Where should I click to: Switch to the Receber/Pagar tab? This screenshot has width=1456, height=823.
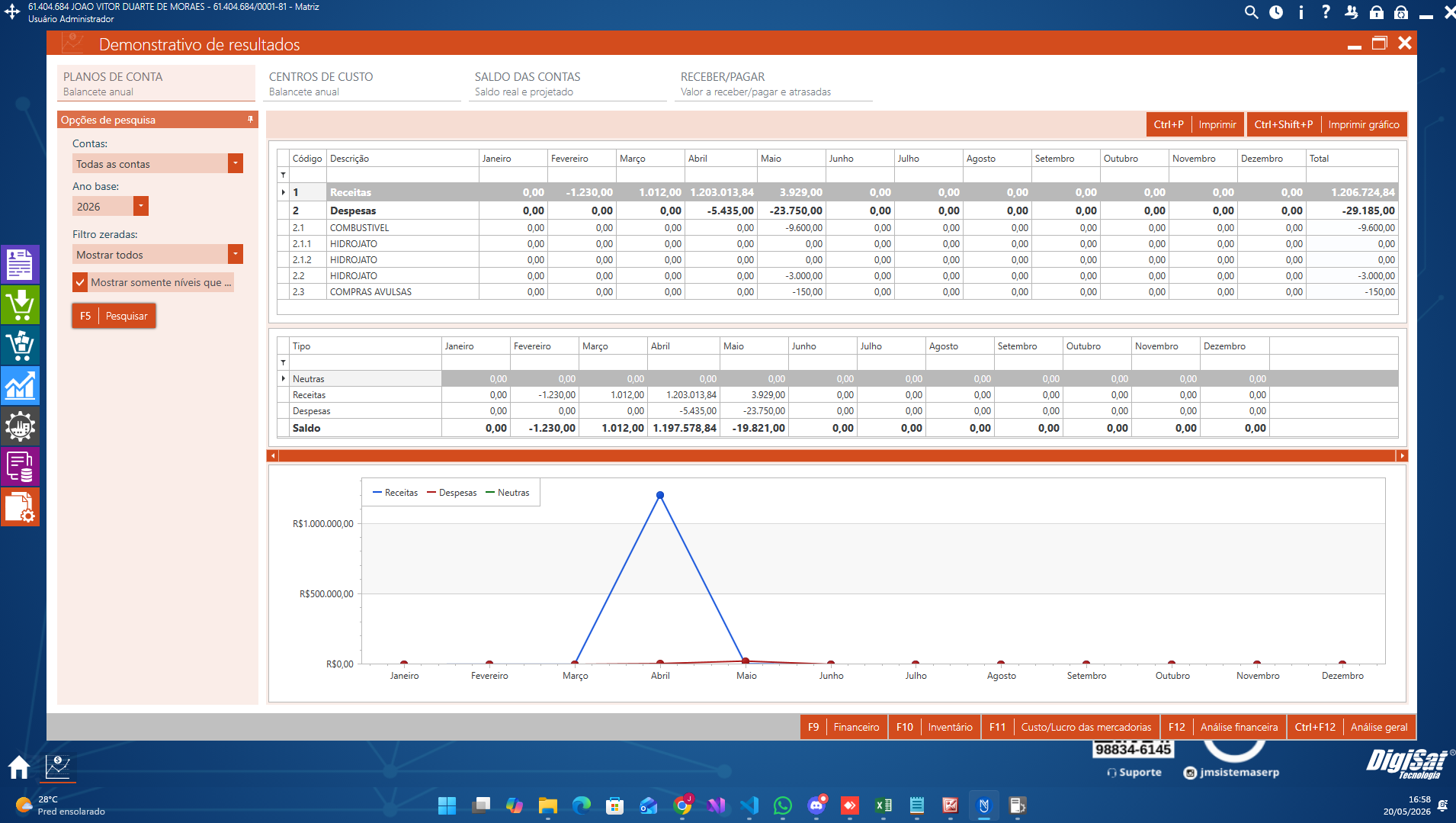(x=774, y=83)
